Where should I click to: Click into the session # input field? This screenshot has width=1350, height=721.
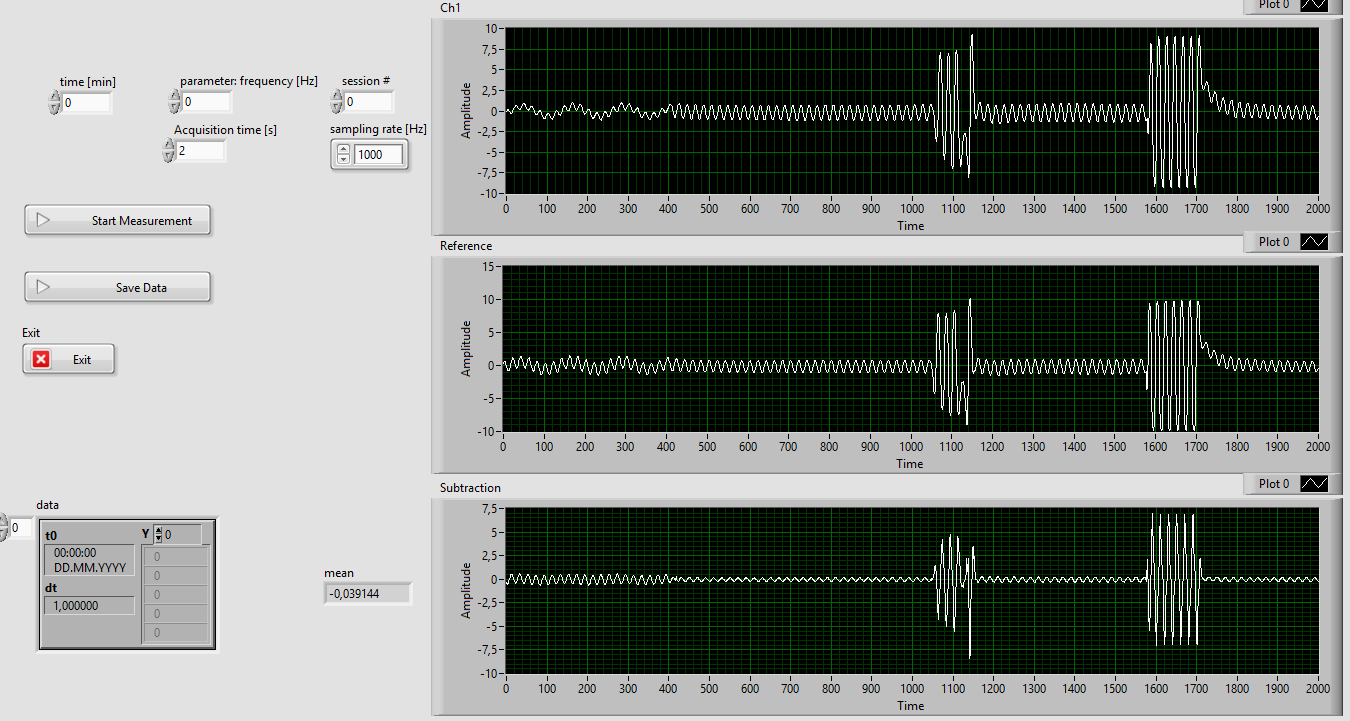coord(369,102)
